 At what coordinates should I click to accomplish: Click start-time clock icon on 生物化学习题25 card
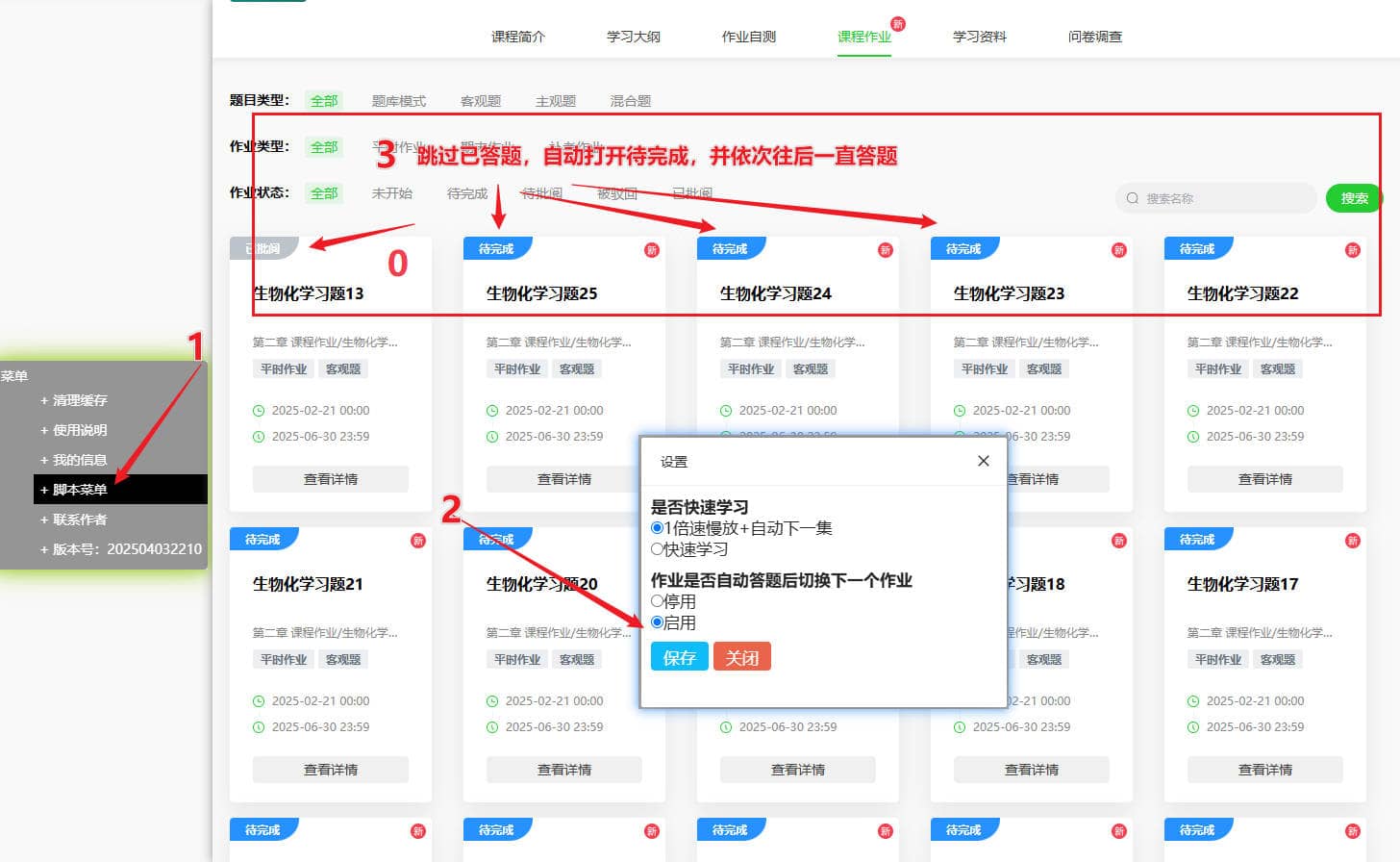pyautogui.click(x=492, y=411)
